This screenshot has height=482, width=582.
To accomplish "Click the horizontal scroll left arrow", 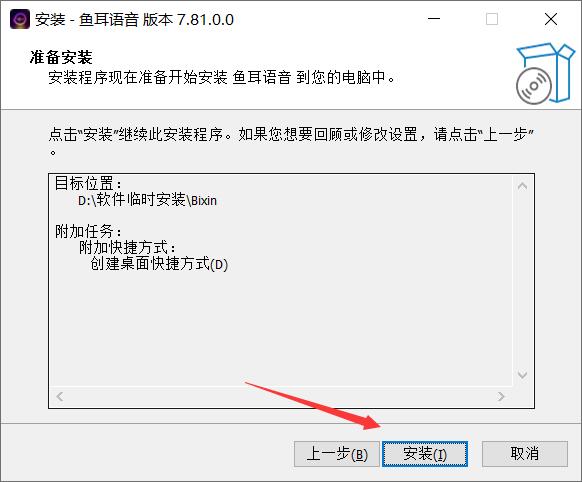I will click(x=59, y=396).
